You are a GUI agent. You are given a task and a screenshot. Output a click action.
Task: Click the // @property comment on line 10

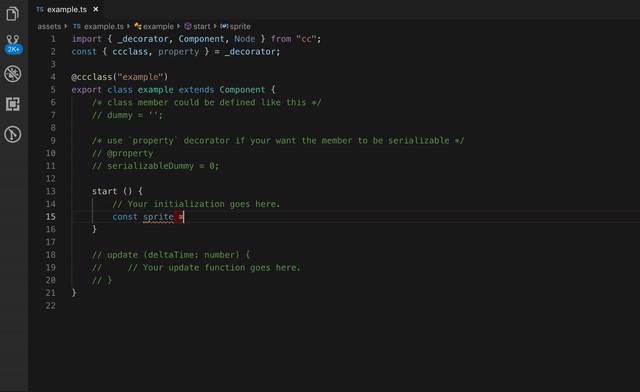coord(122,153)
